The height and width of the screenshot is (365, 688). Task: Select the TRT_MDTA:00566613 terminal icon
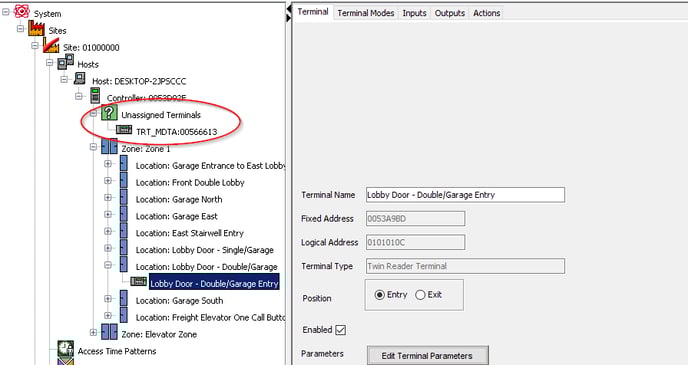[124, 130]
